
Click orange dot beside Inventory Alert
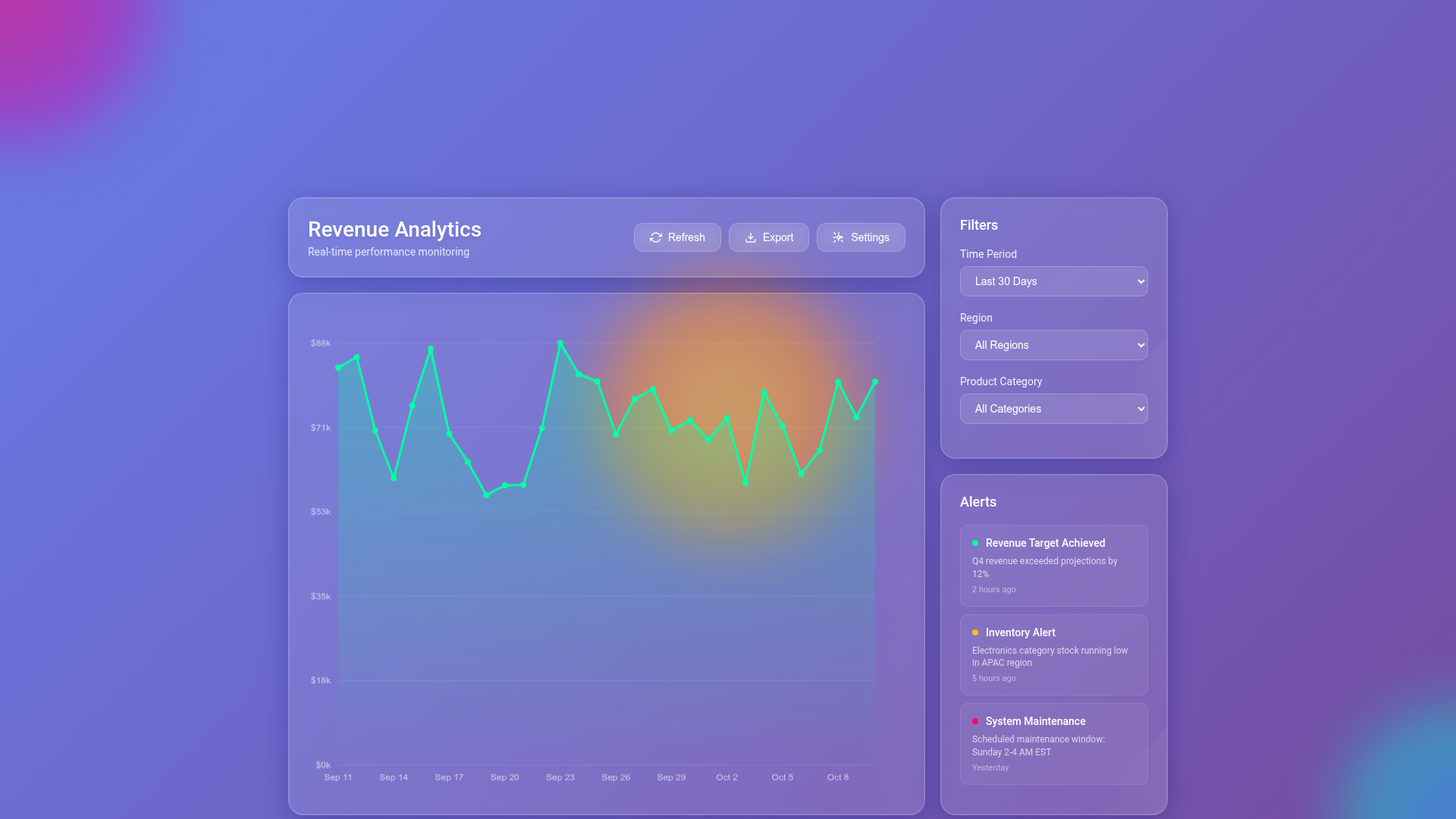[x=975, y=632]
